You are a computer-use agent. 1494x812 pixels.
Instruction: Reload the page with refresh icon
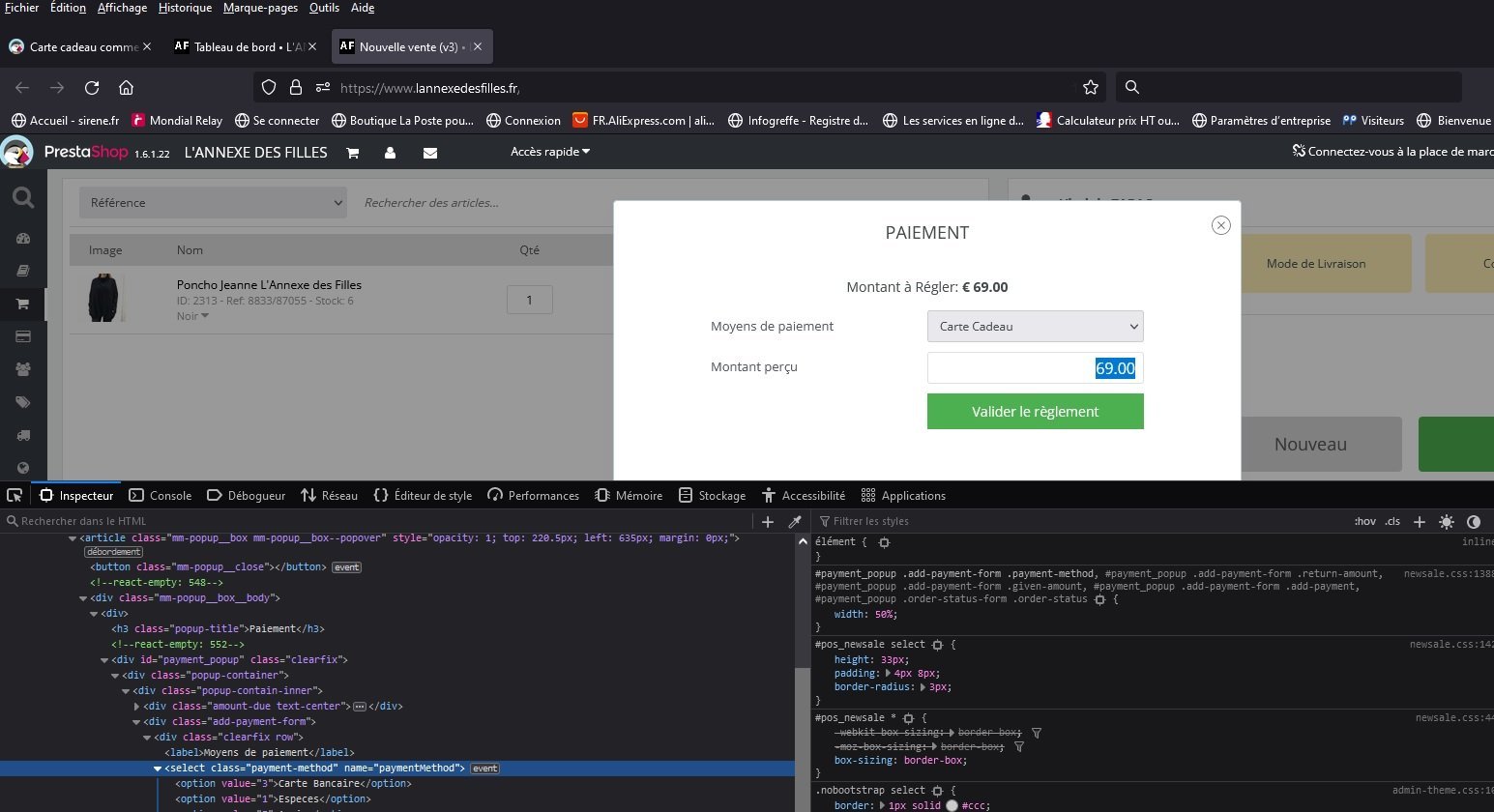(92, 87)
